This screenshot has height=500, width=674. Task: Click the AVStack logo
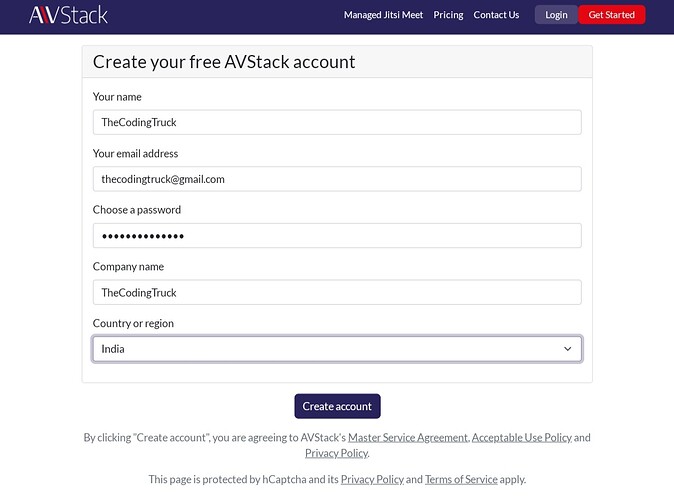[x=68, y=15]
